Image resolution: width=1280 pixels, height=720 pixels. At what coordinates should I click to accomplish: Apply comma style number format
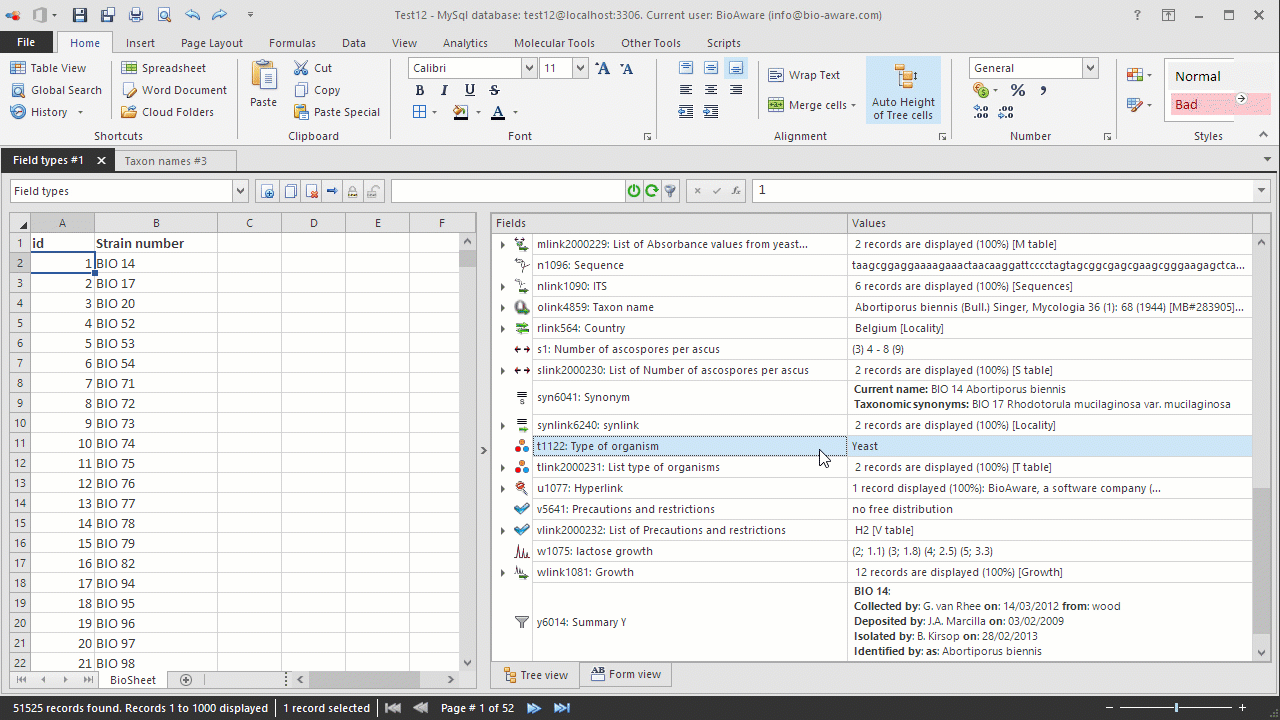click(1043, 90)
